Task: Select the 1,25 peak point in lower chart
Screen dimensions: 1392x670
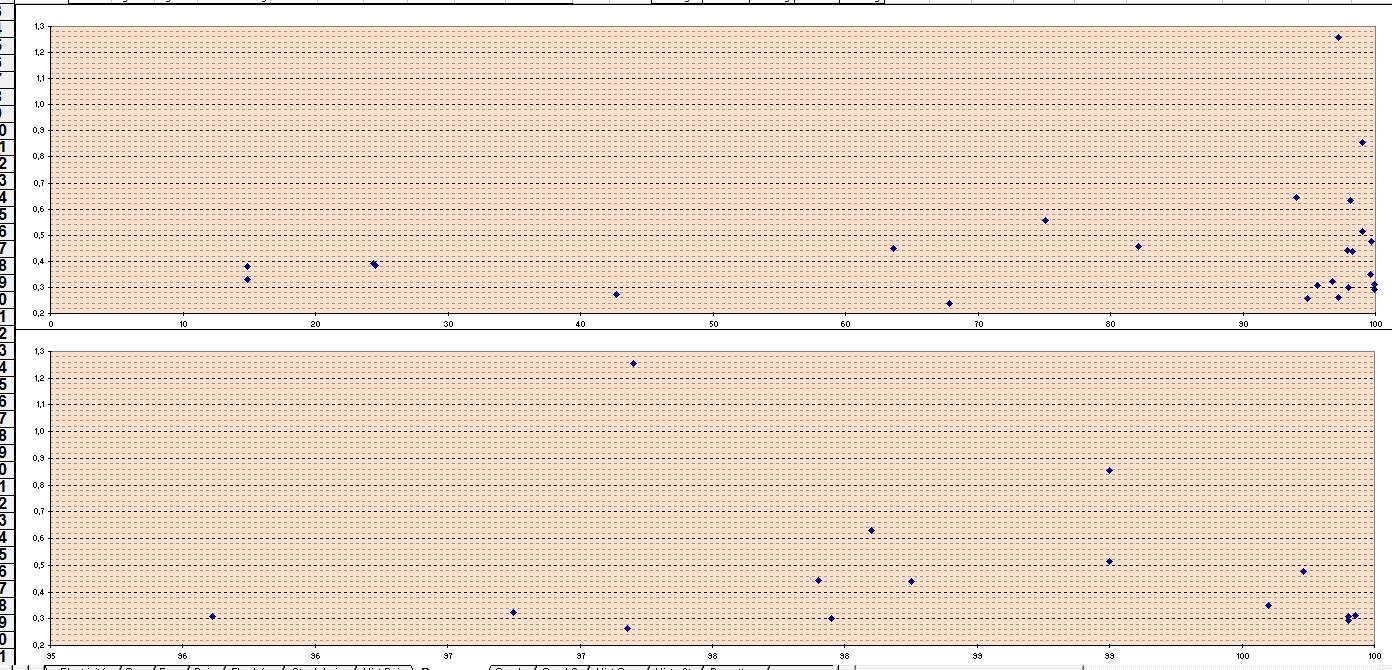Action: click(x=633, y=364)
